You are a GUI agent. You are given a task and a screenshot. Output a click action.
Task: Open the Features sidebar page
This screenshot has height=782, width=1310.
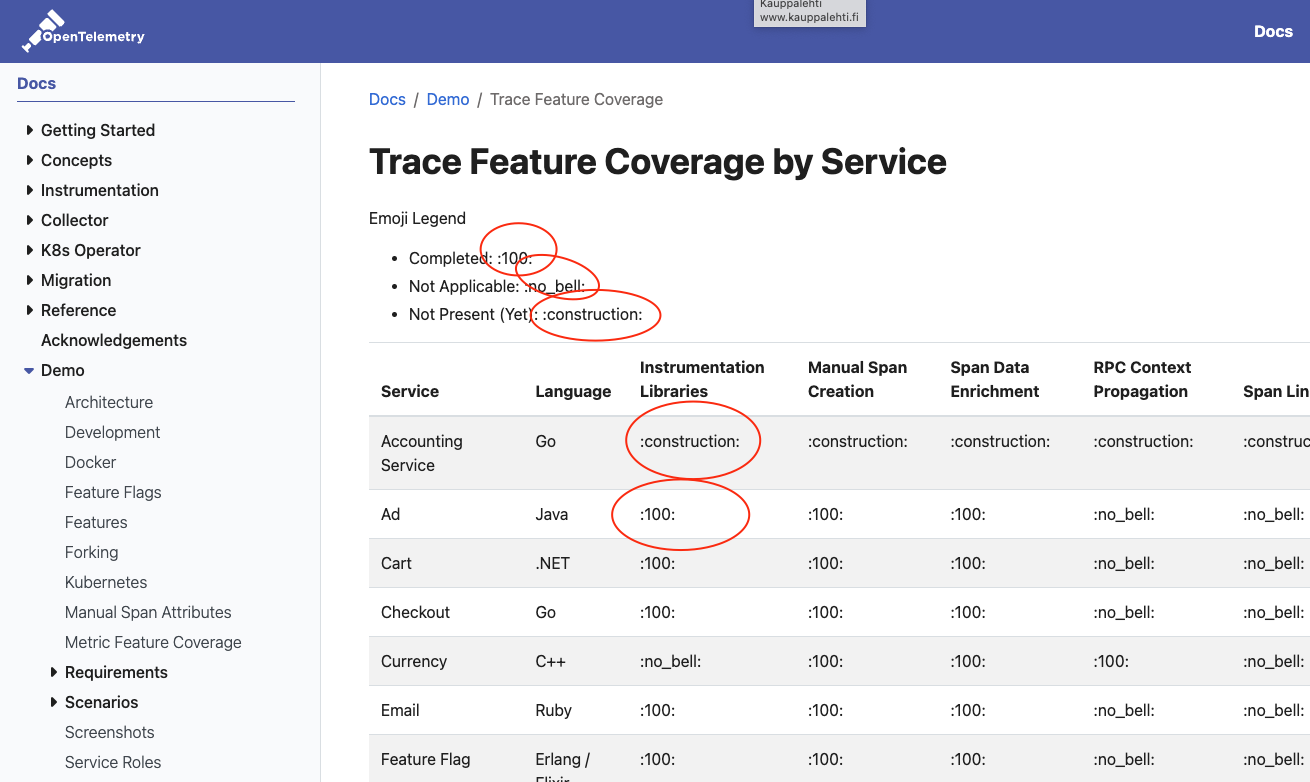point(96,522)
